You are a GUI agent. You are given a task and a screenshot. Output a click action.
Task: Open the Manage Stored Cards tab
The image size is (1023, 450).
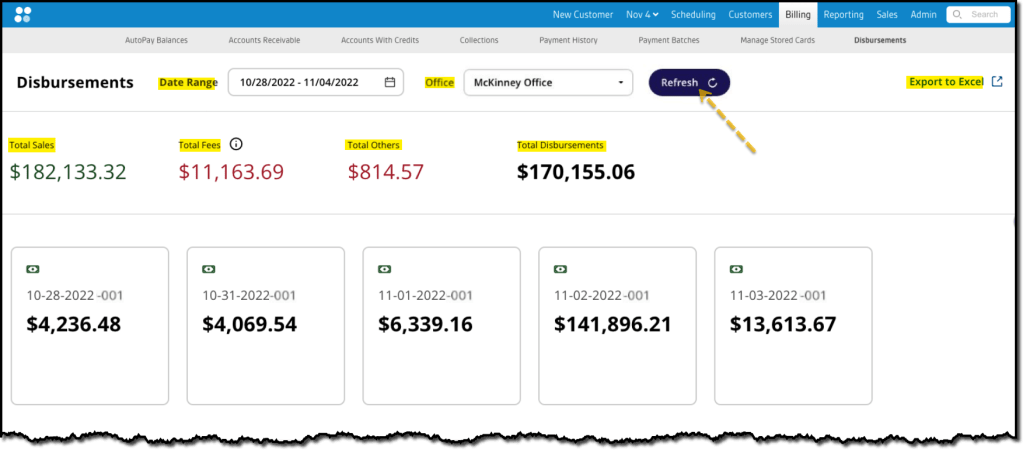pos(778,40)
